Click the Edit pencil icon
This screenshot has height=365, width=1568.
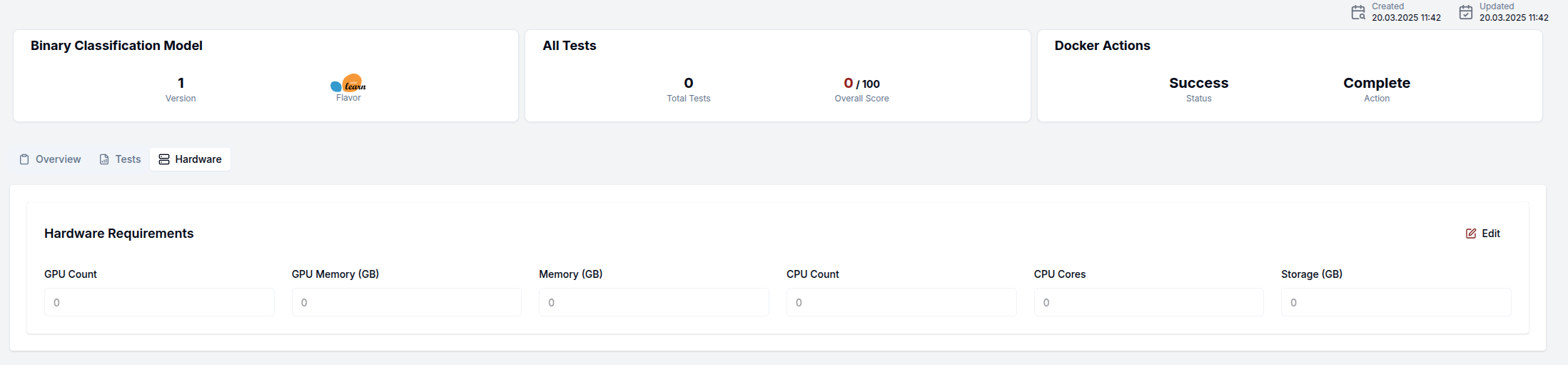pyautogui.click(x=1471, y=234)
